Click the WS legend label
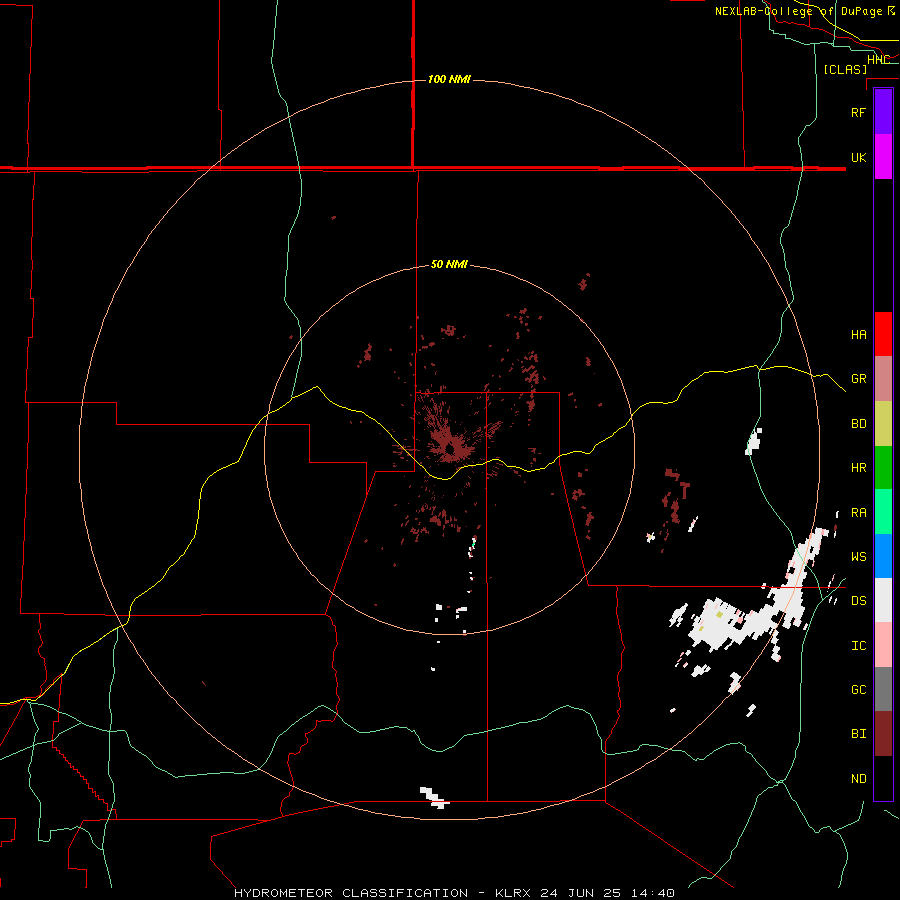 point(859,557)
